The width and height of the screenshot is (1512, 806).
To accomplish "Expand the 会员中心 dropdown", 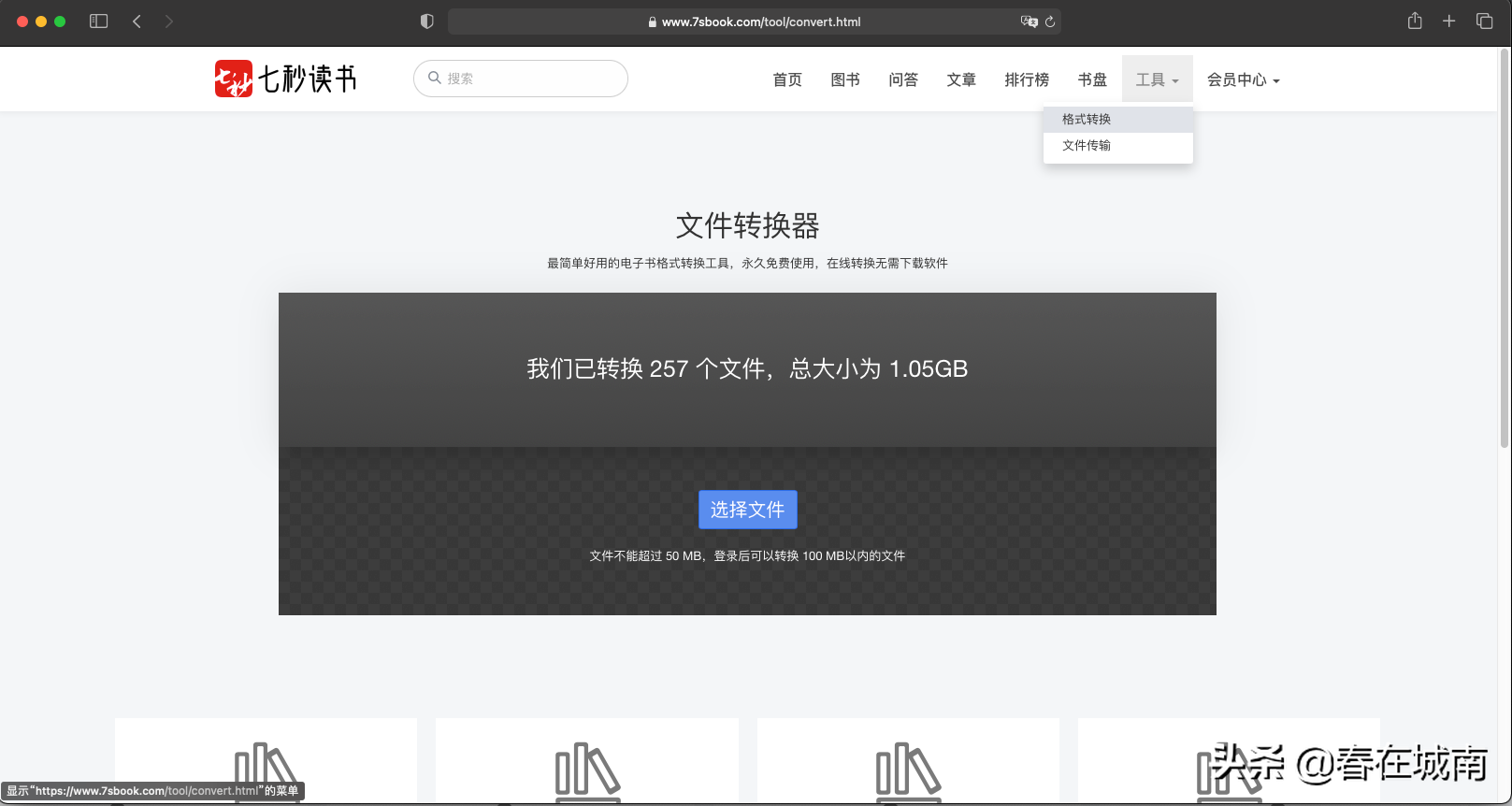I will coord(1243,80).
